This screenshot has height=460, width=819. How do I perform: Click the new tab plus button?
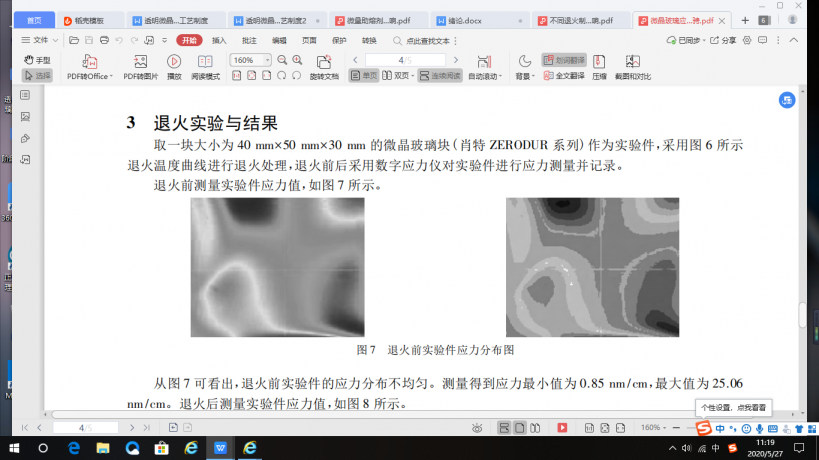pyautogui.click(x=745, y=20)
